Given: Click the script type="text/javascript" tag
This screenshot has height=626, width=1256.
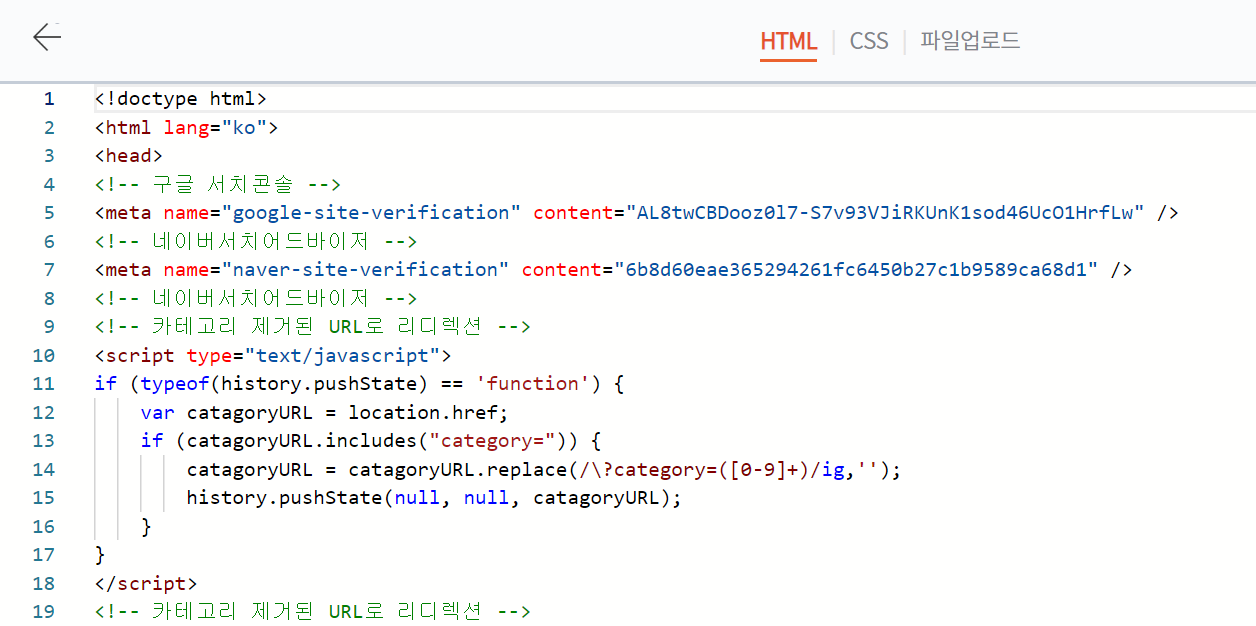Looking at the screenshot, I should [273, 356].
